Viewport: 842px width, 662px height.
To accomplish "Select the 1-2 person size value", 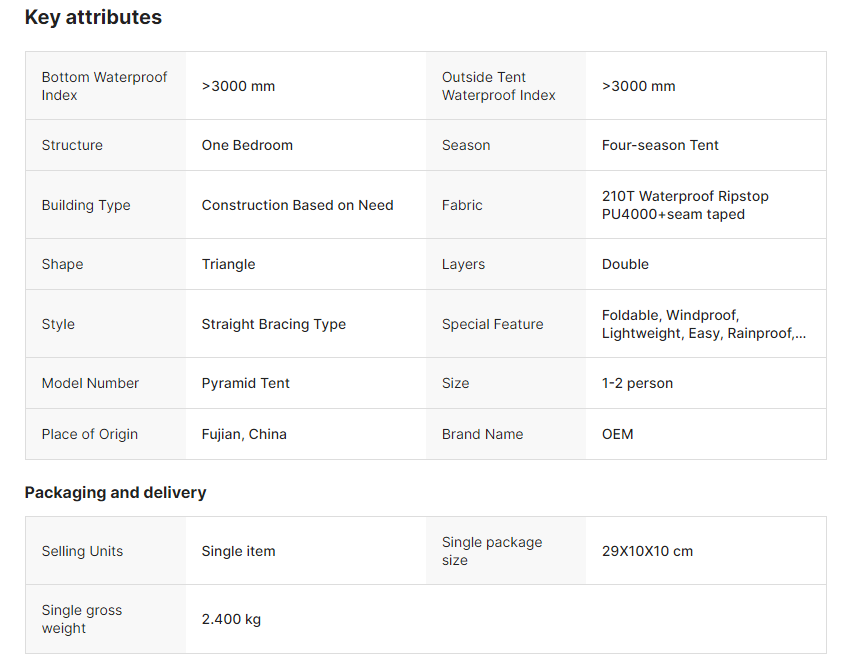I will pyautogui.click(x=637, y=383).
